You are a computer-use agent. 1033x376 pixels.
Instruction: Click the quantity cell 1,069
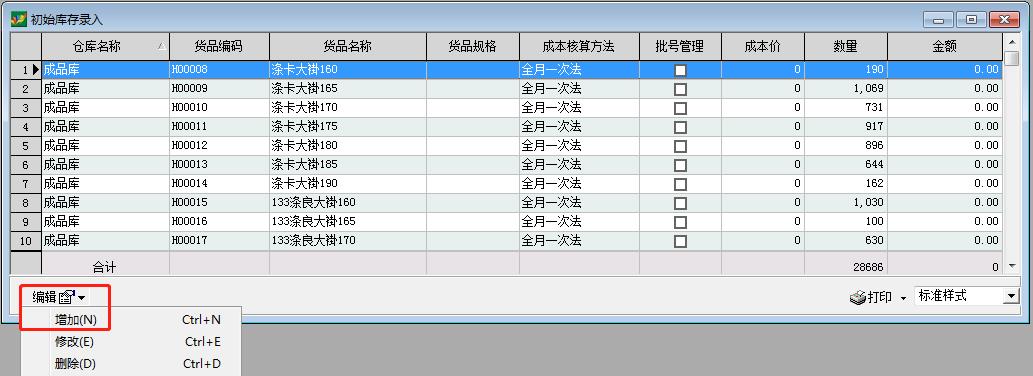click(x=846, y=88)
